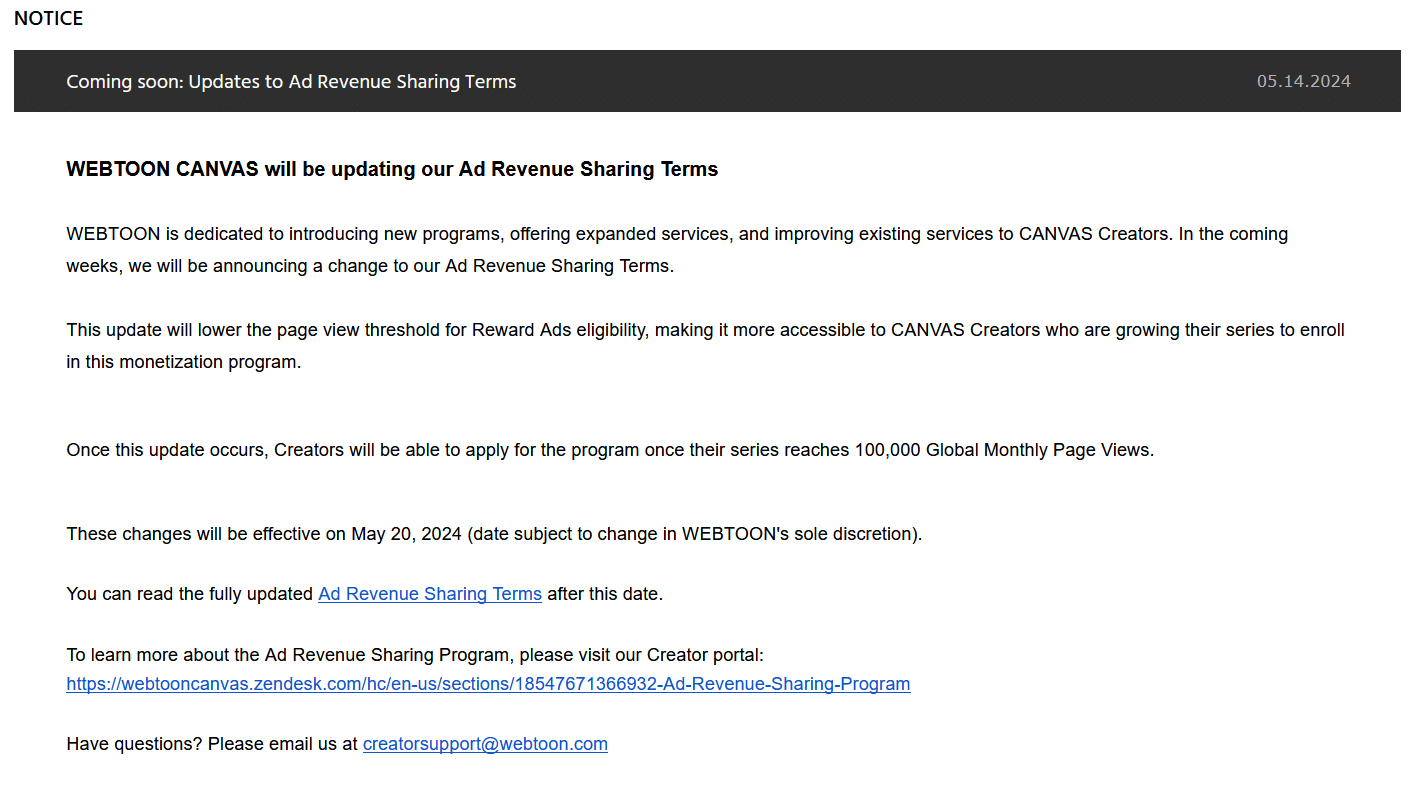The width and height of the screenshot is (1419, 790).
Task: Click the sentence 'These changes will be effective on'
Action: [x=494, y=534]
